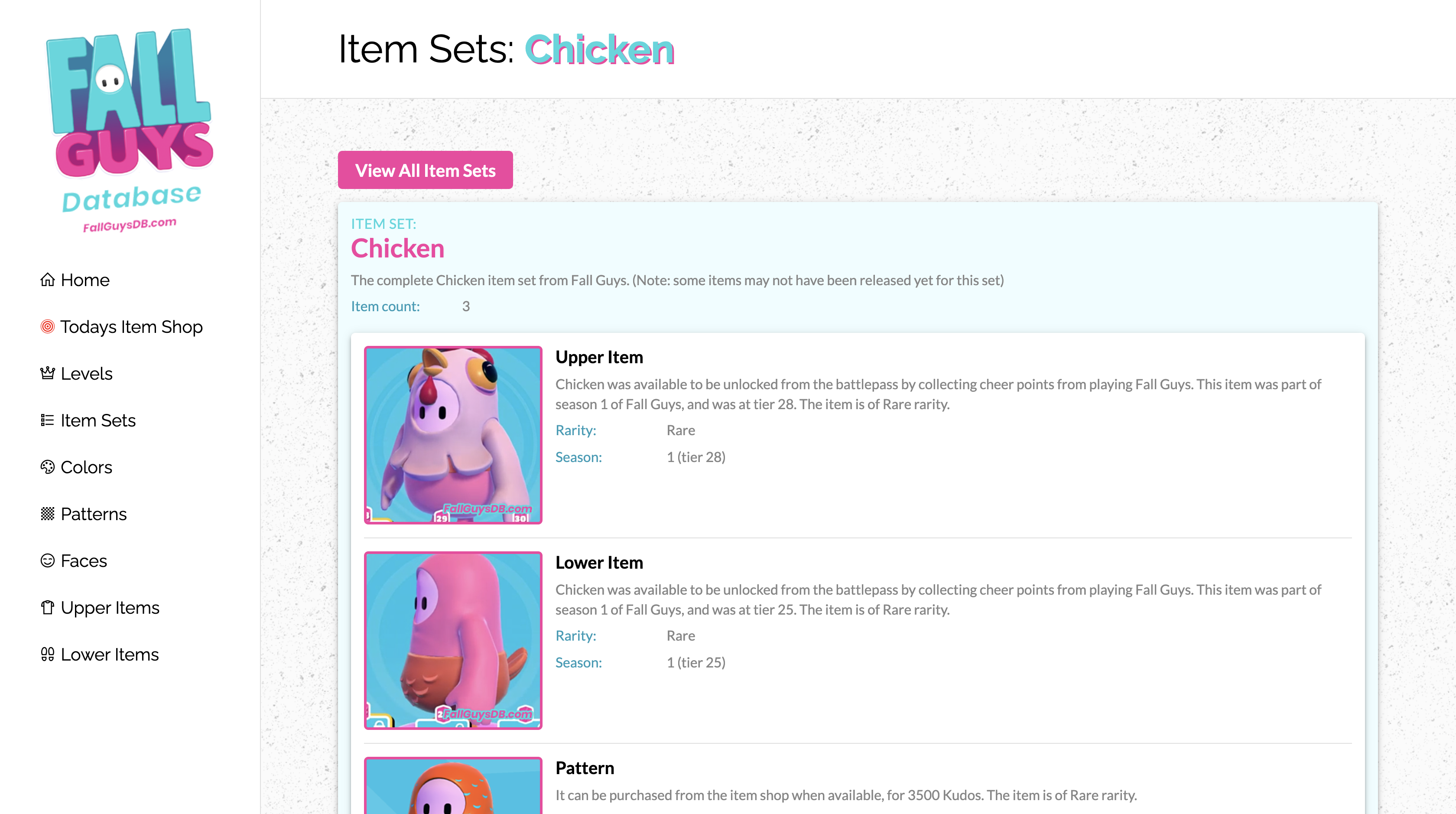Open Todays Item Shop link

[131, 327]
